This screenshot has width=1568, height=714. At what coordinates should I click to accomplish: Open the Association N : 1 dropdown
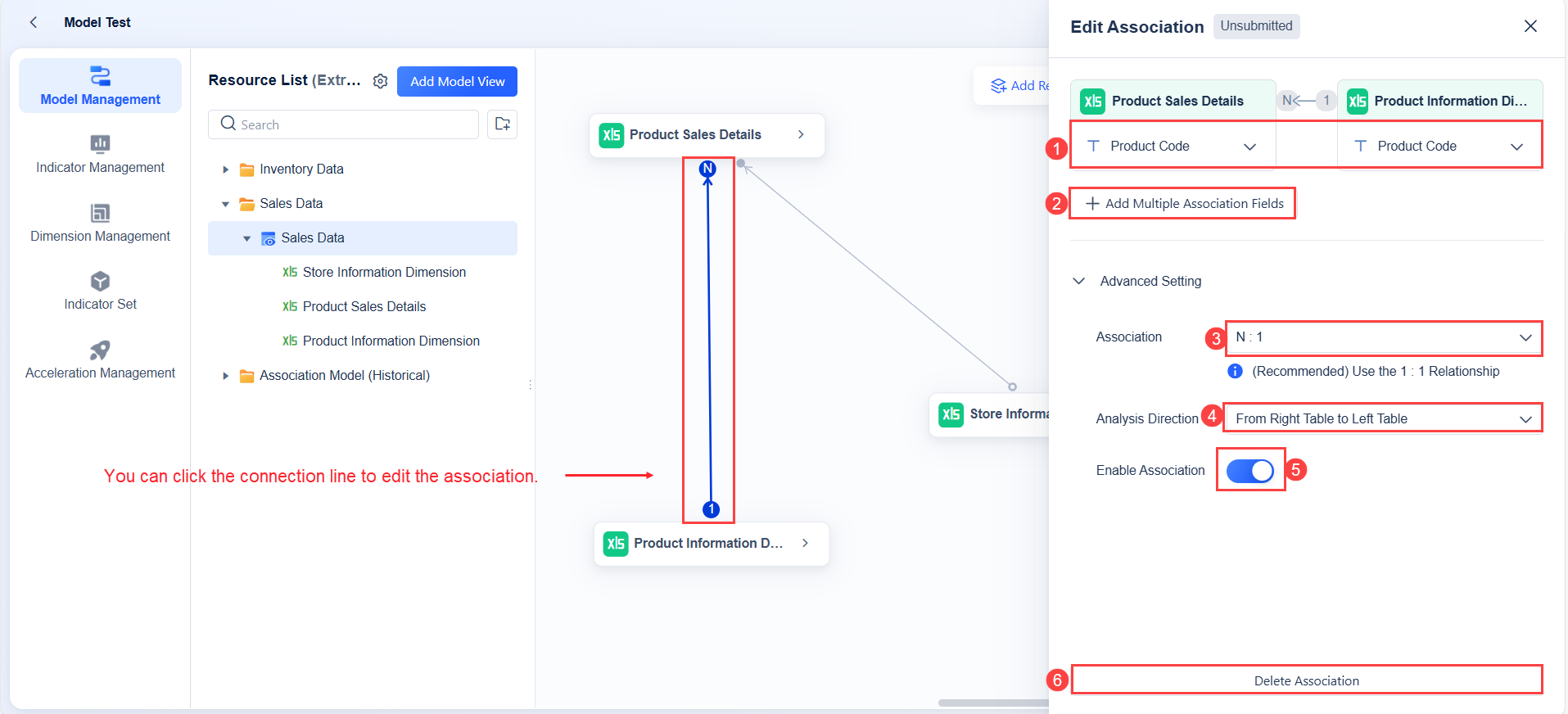(1384, 337)
